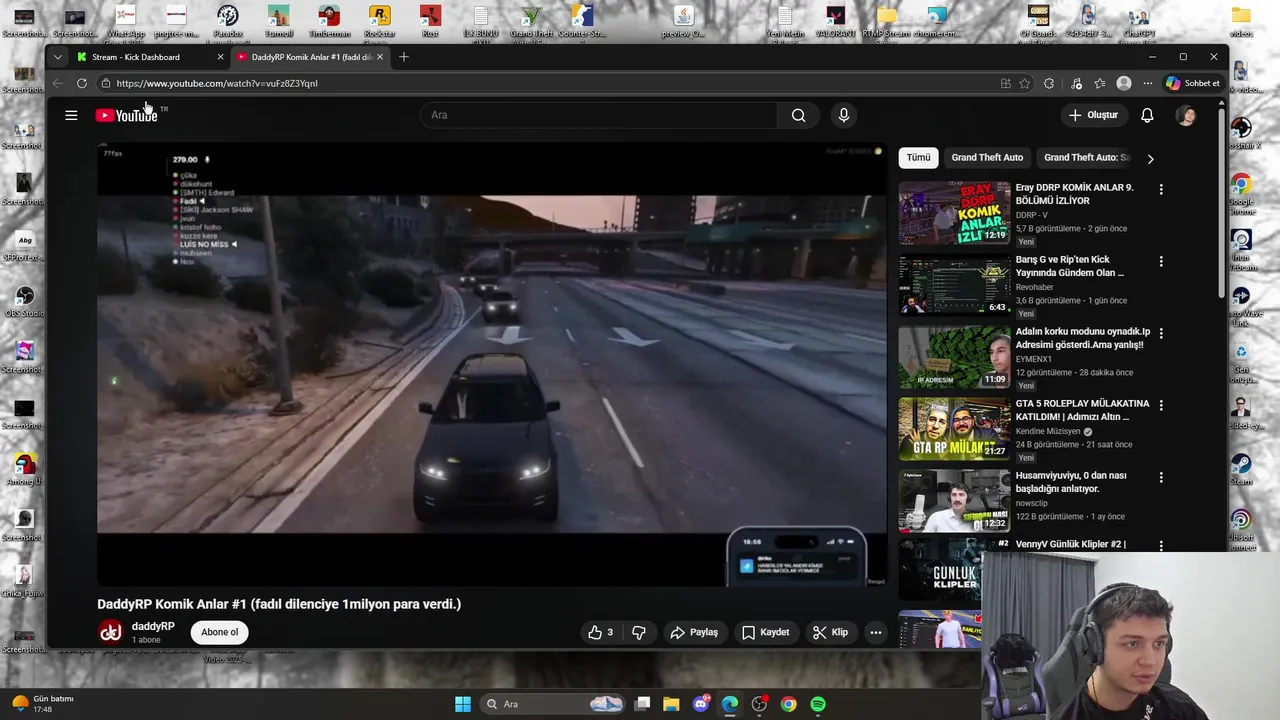Show more filter chips with right chevron
Image resolution: width=1280 pixels, height=720 pixels.
tap(1150, 159)
